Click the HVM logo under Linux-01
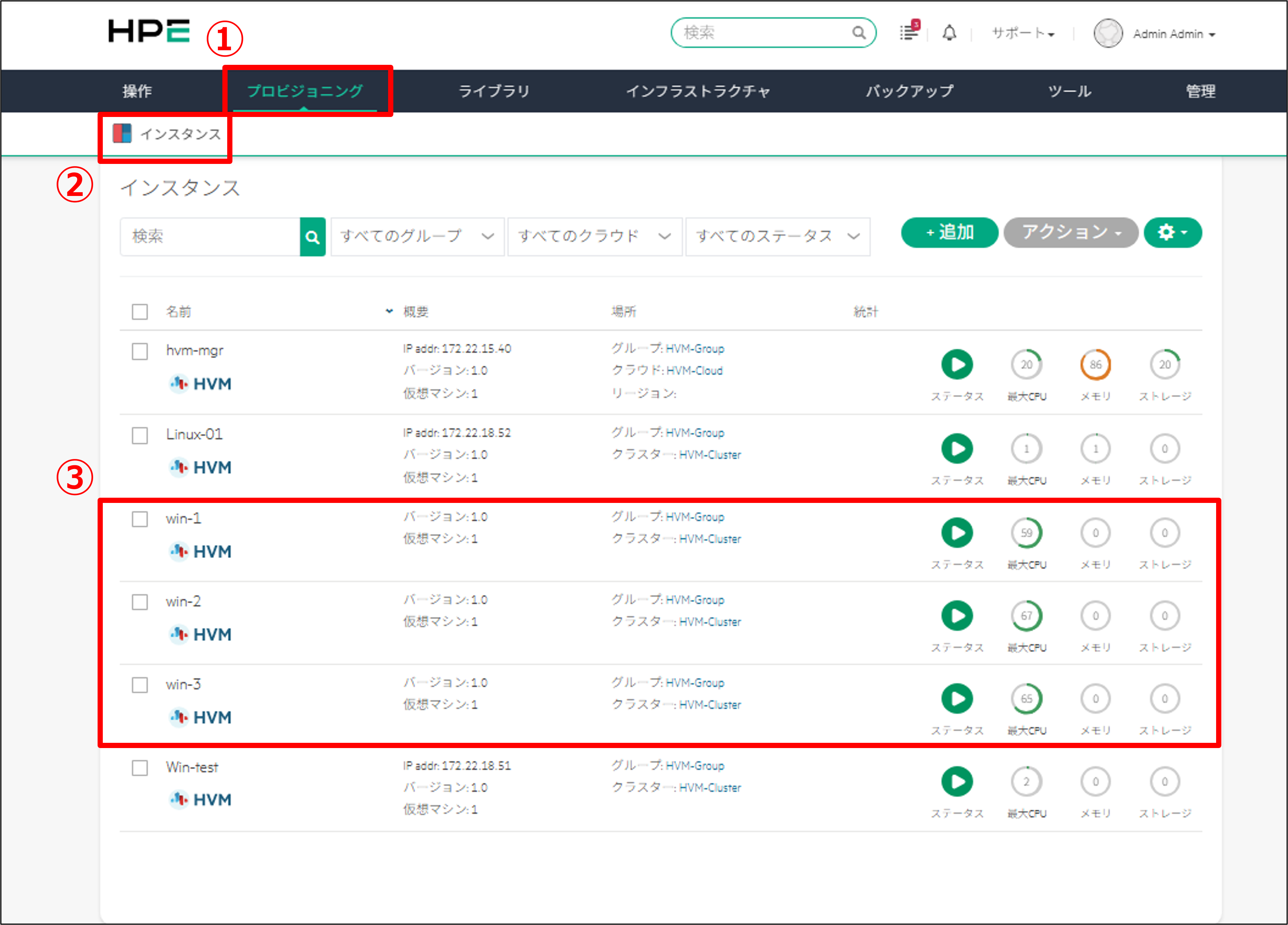 [200, 467]
